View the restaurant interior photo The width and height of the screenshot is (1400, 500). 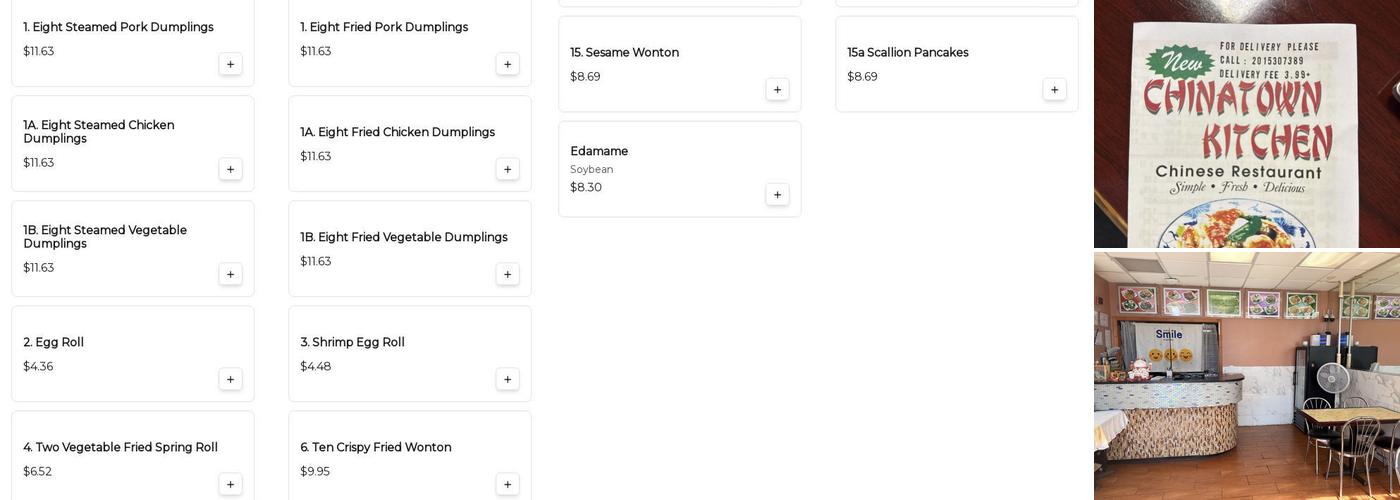(1246, 376)
